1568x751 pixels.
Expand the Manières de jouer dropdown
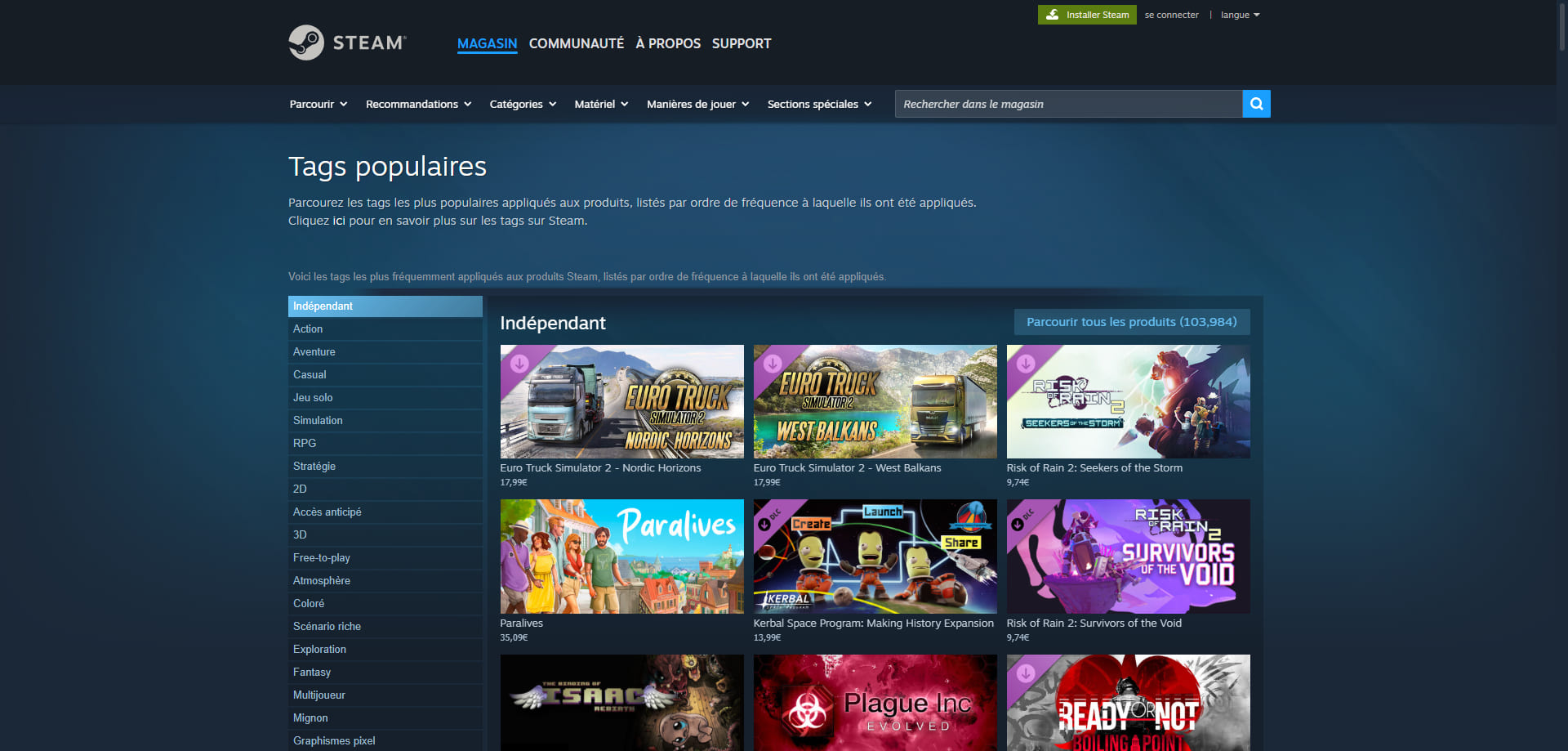(x=697, y=104)
